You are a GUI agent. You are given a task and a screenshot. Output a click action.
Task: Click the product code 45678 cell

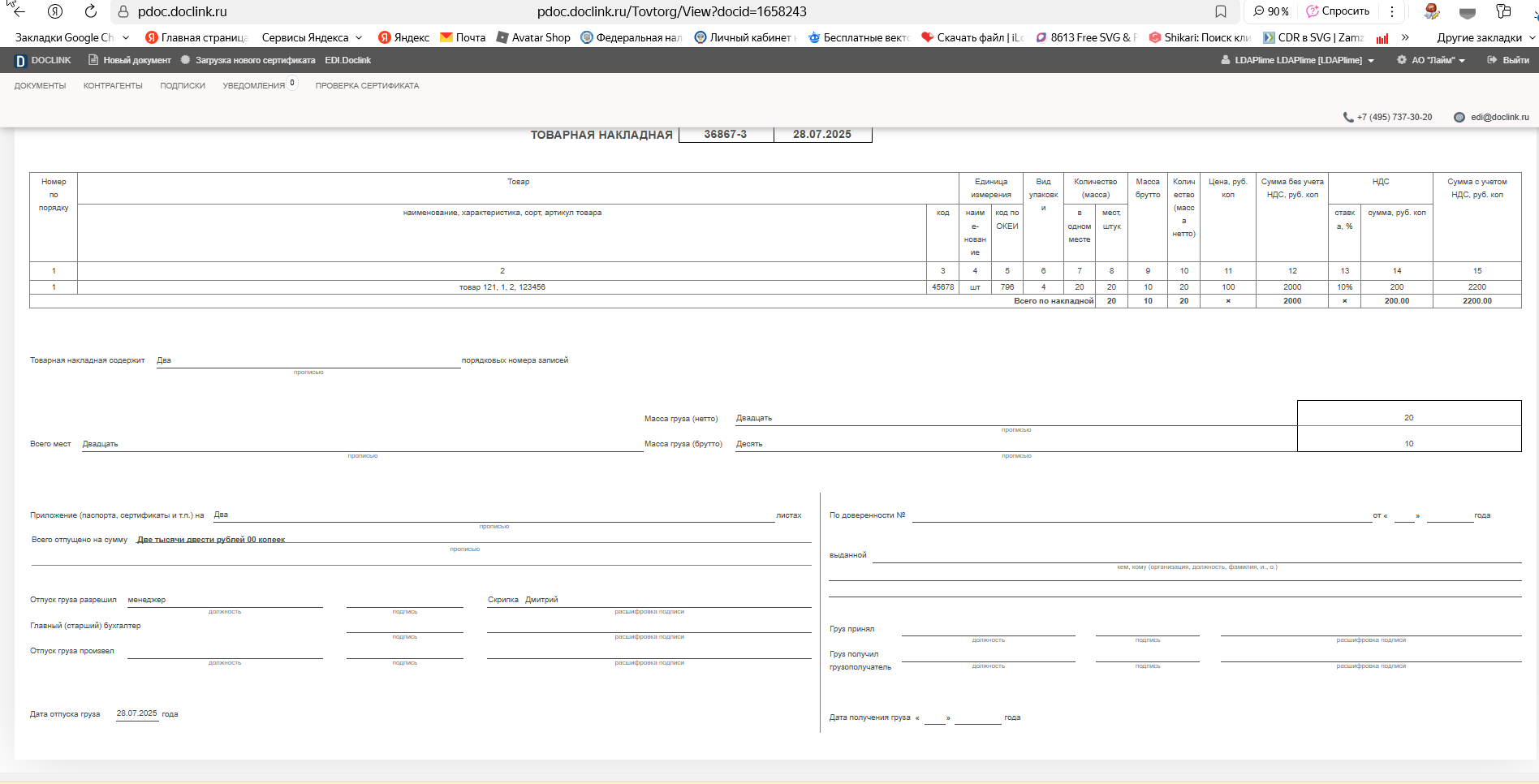click(942, 287)
